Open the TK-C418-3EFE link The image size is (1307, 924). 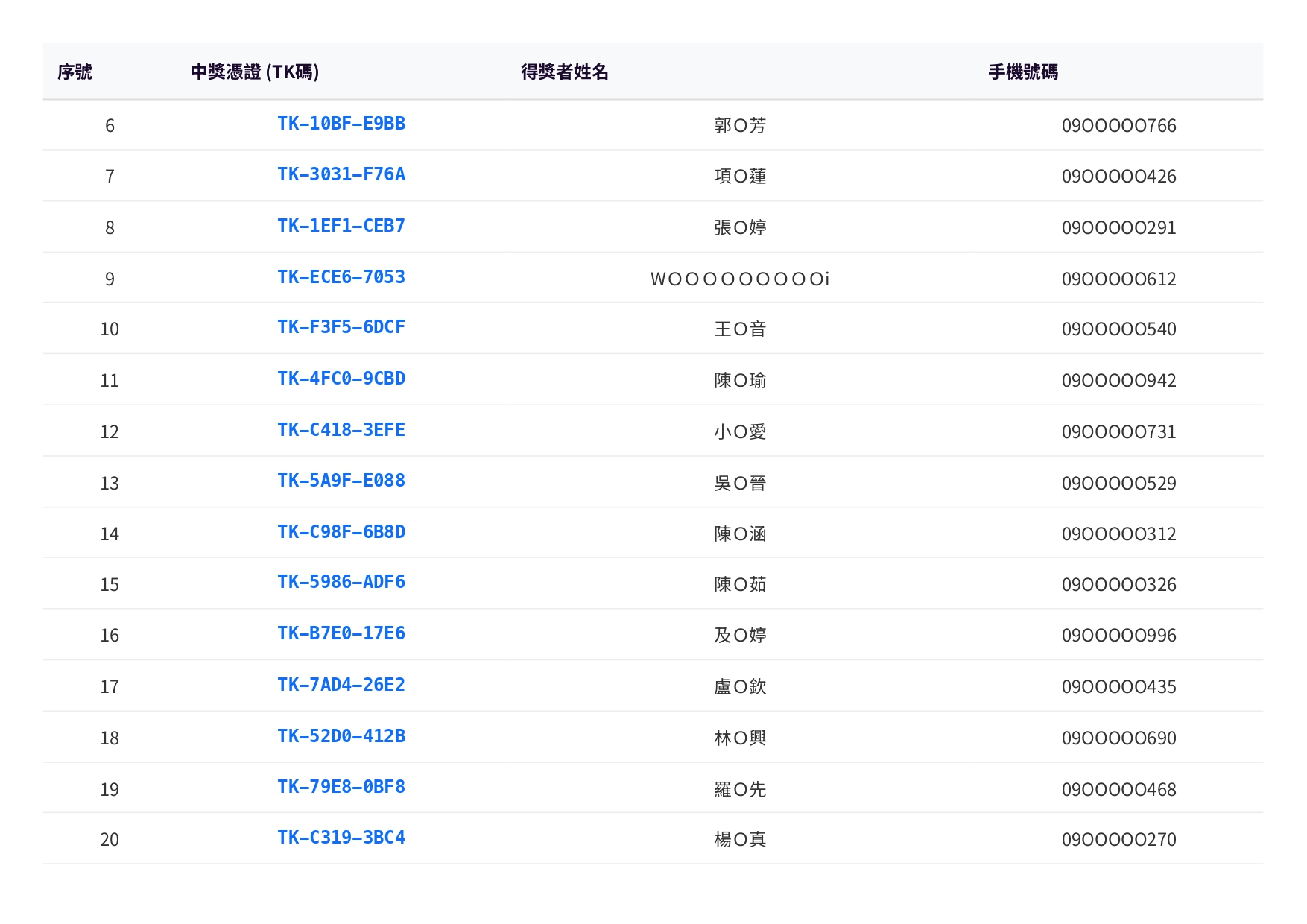[x=341, y=430]
